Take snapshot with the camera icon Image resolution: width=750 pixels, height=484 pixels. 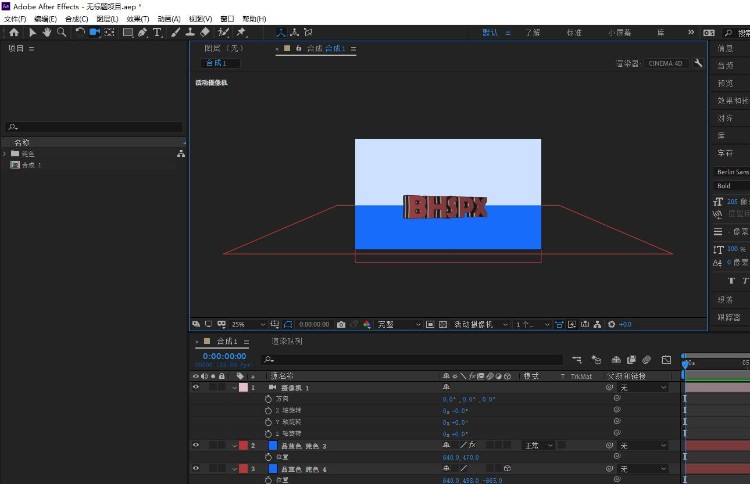[341, 324]
